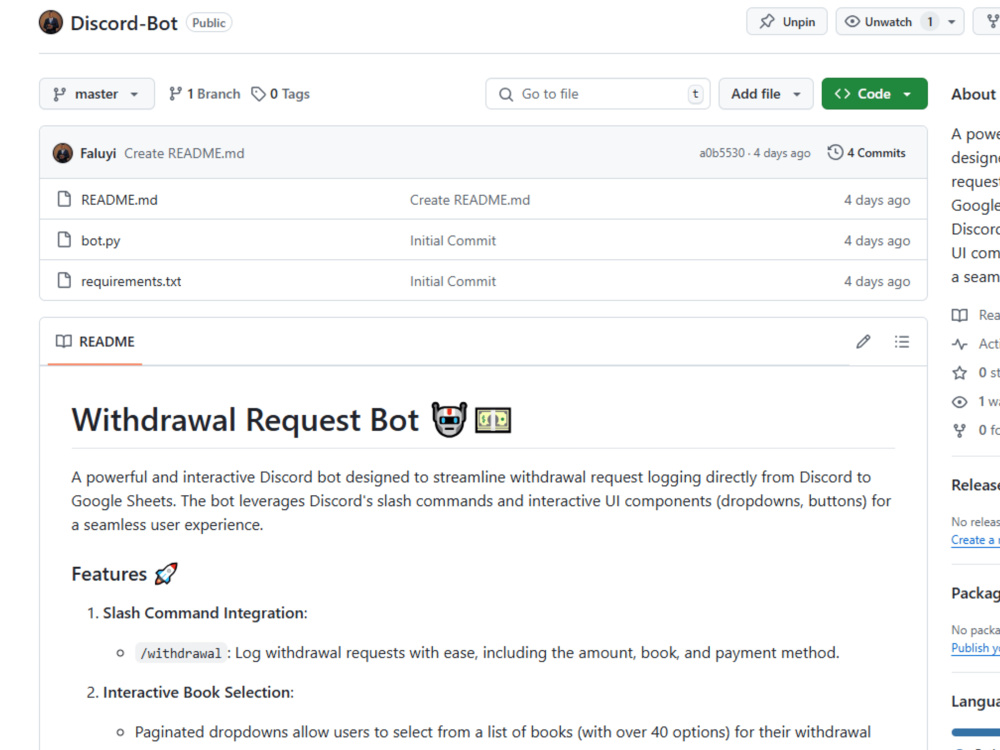Open README.md row's Create README.md commit message
This screenshot has width=1000, height=750.
[470, 200]
